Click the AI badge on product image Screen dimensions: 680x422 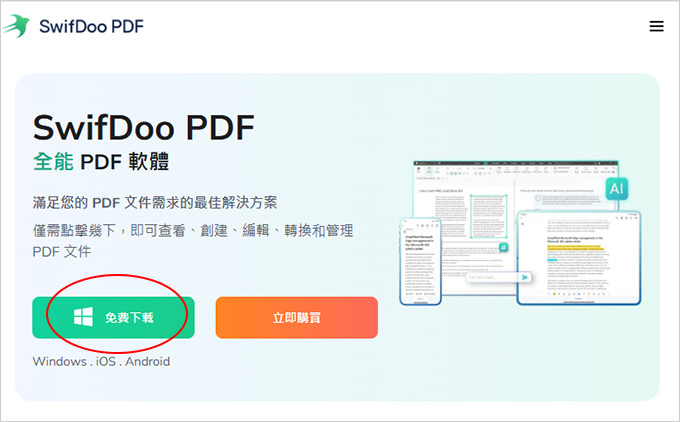(617, 189)
